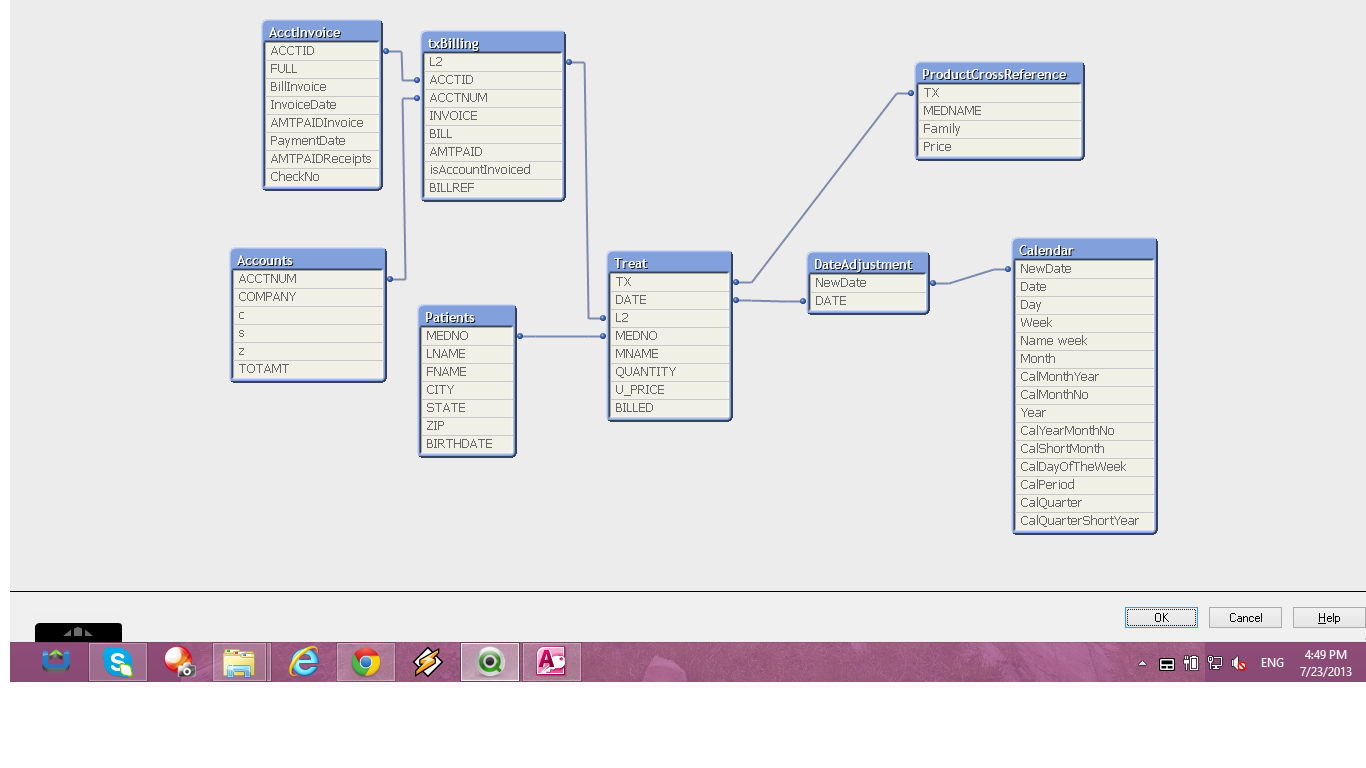Image resolution: width=1366 pixels, height=768 pixels.
Task: Select the Calendar table title bar
Action: coord(1084,250)
